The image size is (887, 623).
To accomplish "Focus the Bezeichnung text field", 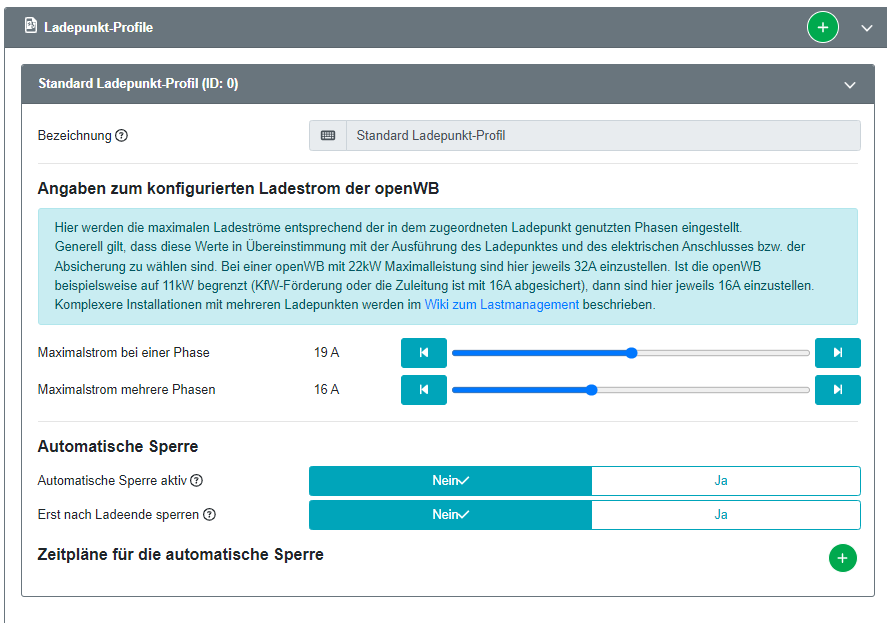I will (603, 135).
